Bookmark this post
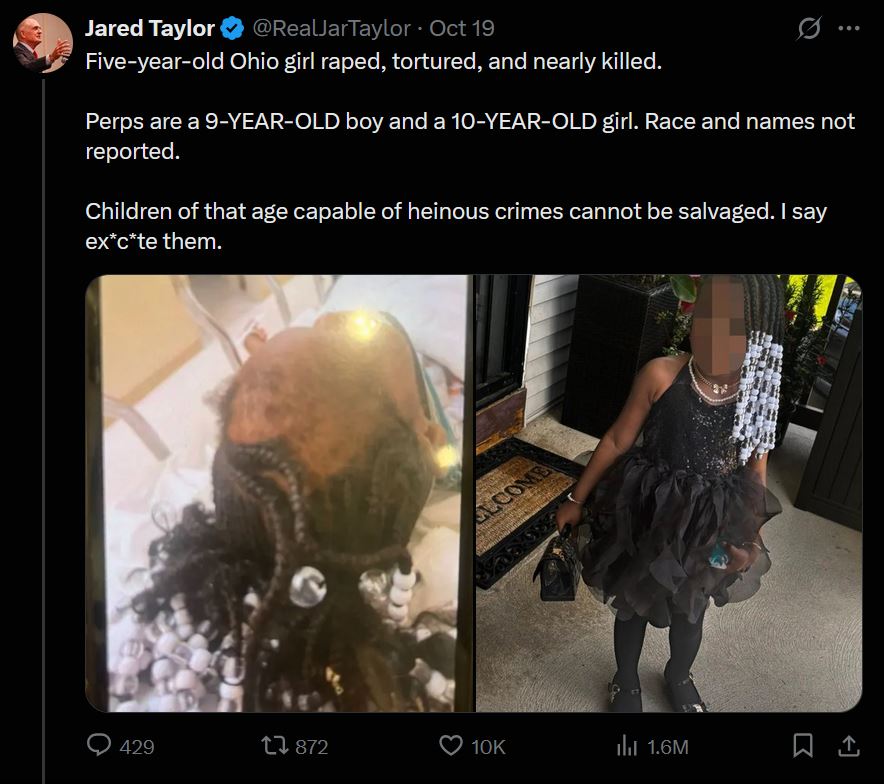The height and width of the screenshot is (784, 884). tap(803, 746)
